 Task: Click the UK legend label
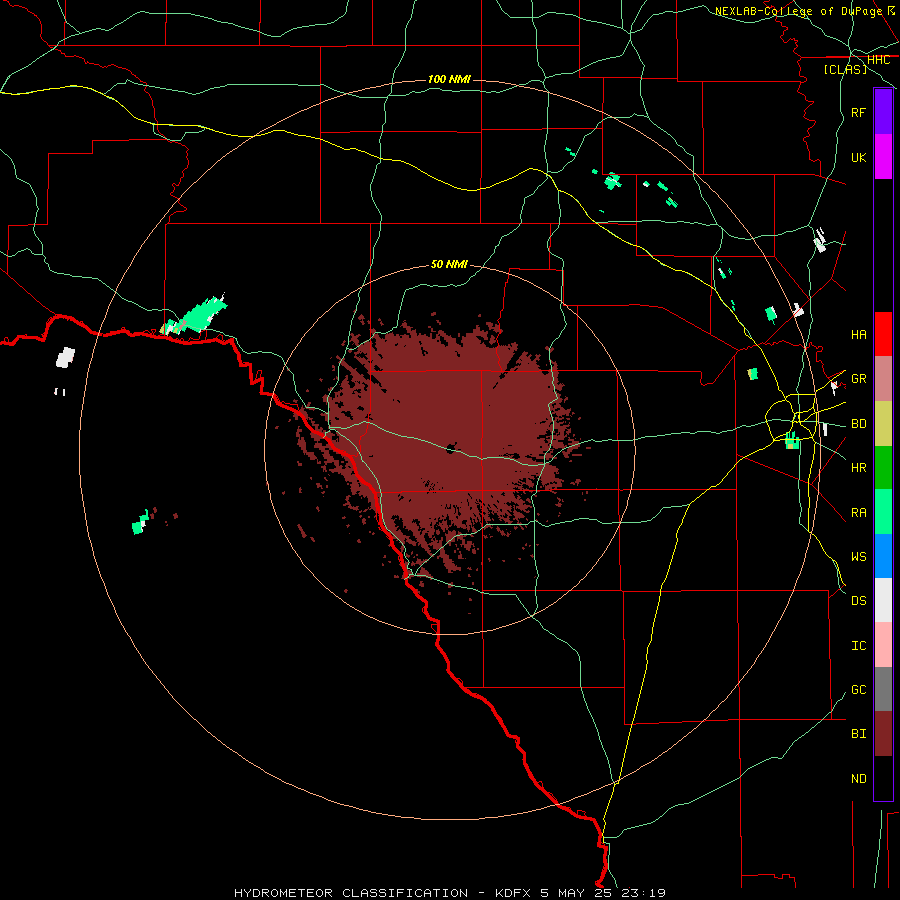858,157
